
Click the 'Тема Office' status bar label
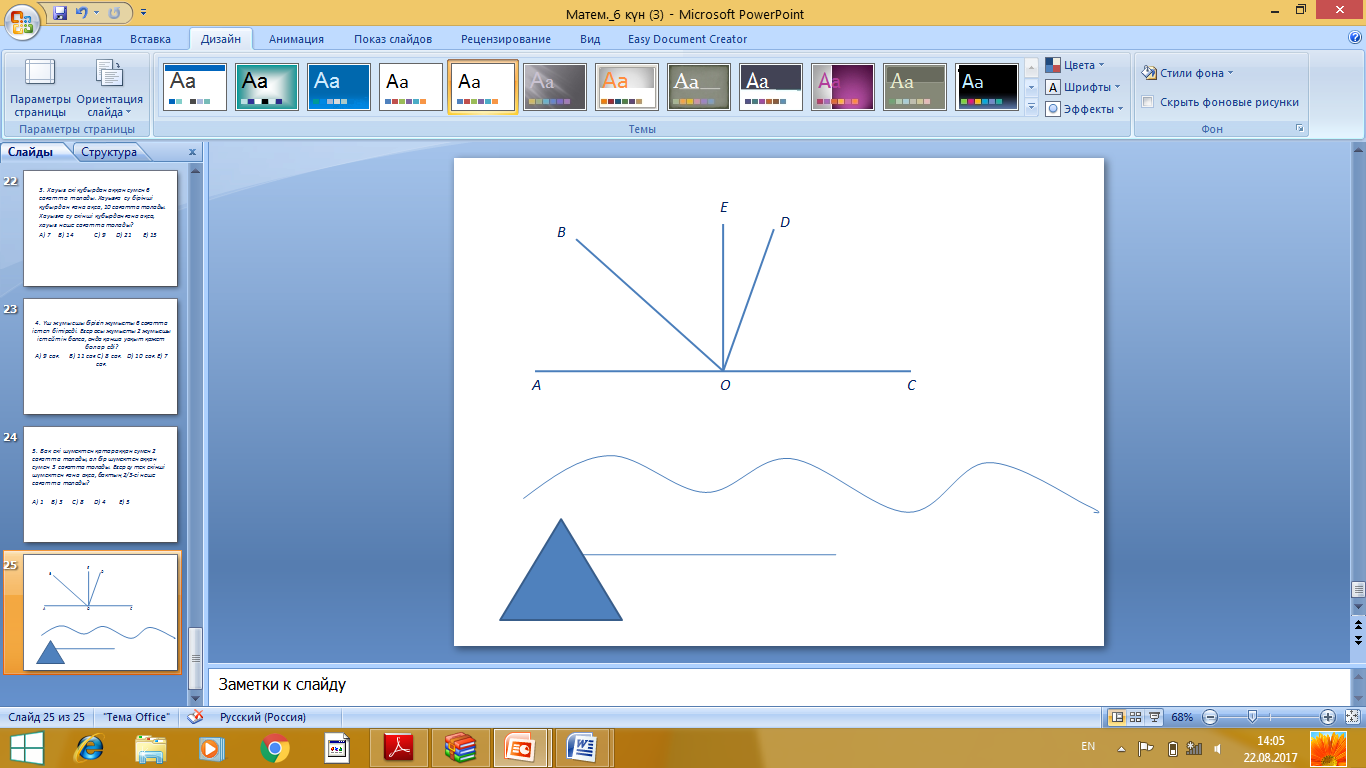[137, 717]
